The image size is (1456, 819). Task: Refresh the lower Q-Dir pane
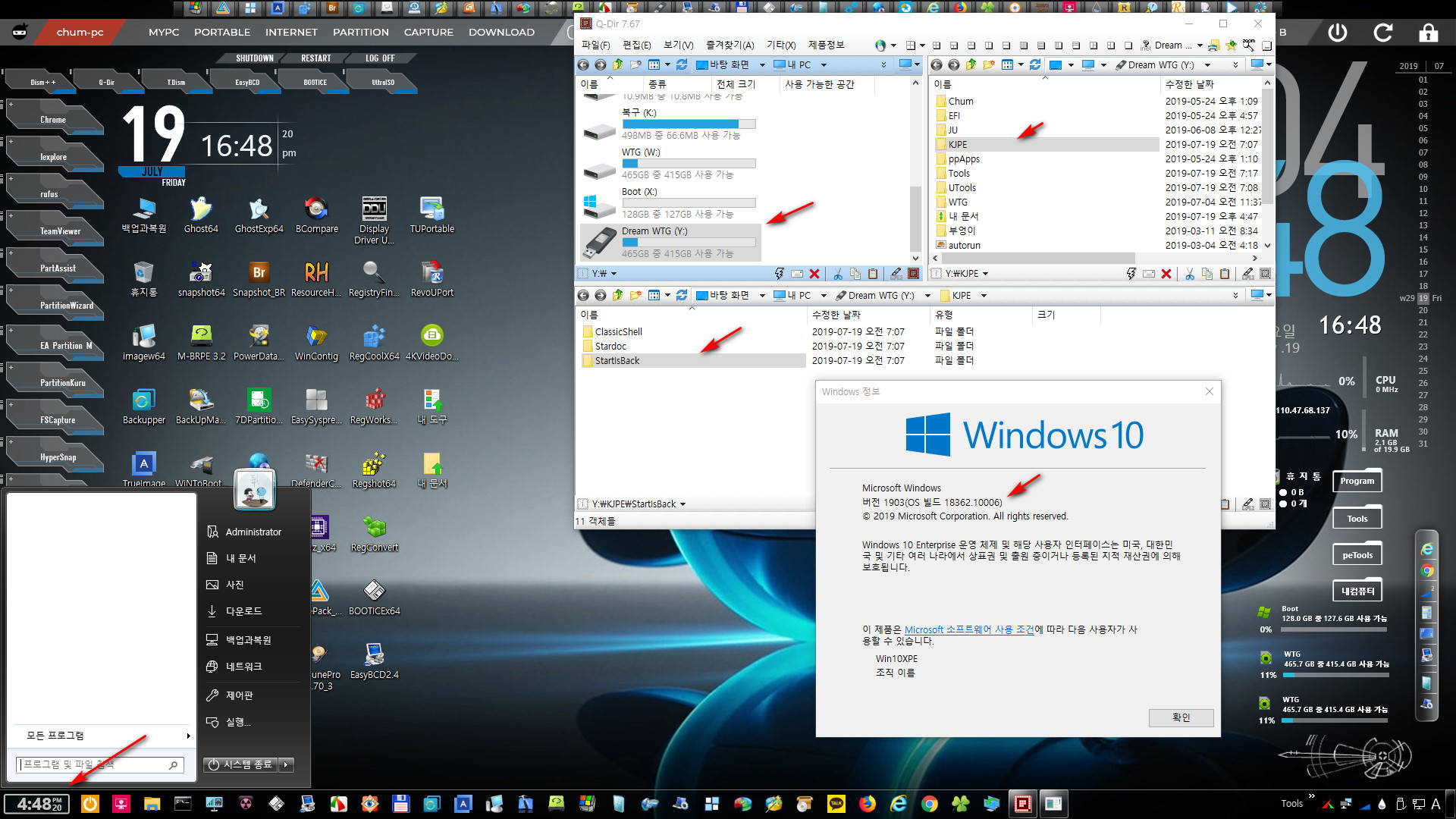click(682, 295)
